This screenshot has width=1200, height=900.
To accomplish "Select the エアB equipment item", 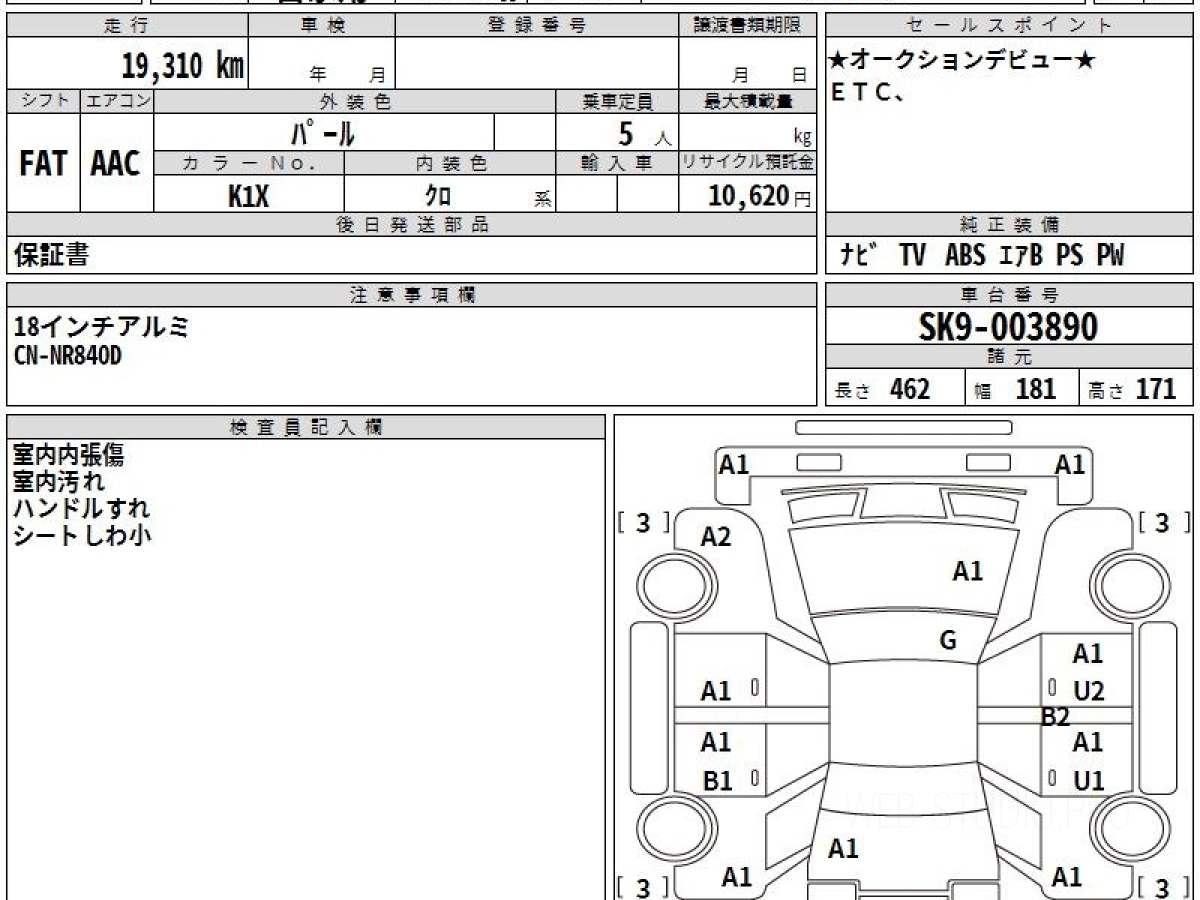I will click(1021, 255).
